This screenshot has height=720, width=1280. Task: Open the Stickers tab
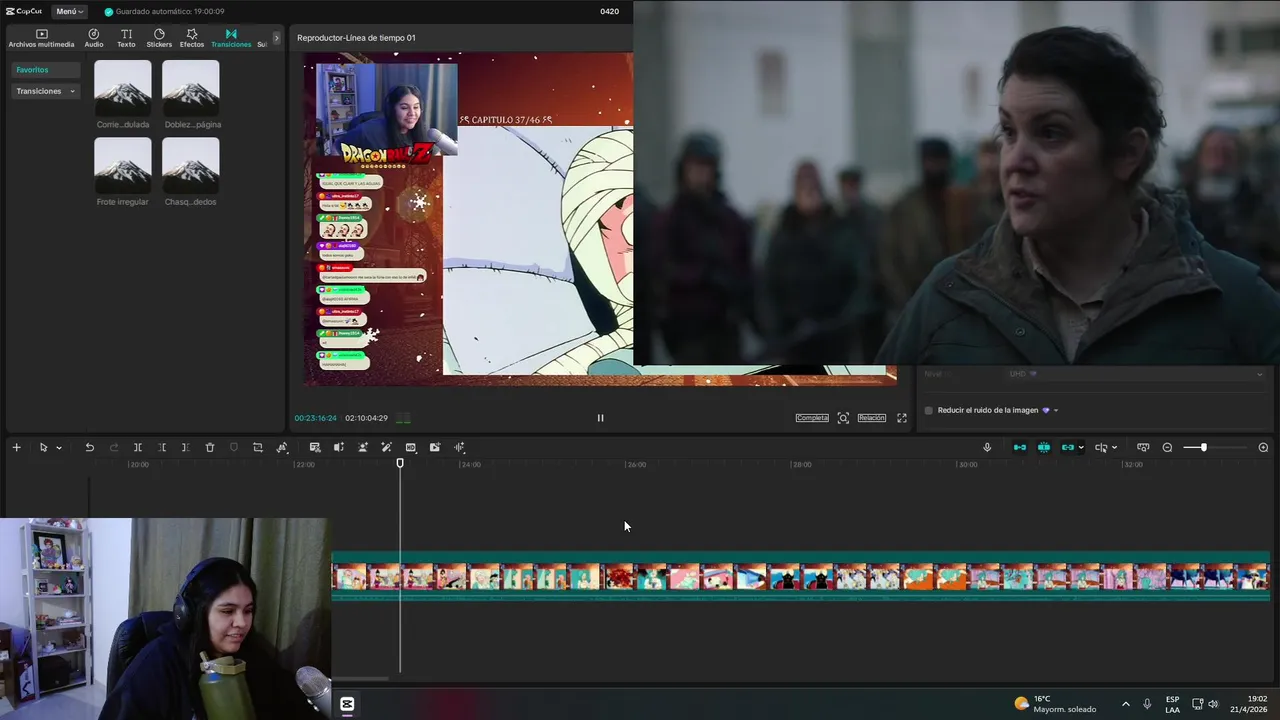tap(159, 38)
